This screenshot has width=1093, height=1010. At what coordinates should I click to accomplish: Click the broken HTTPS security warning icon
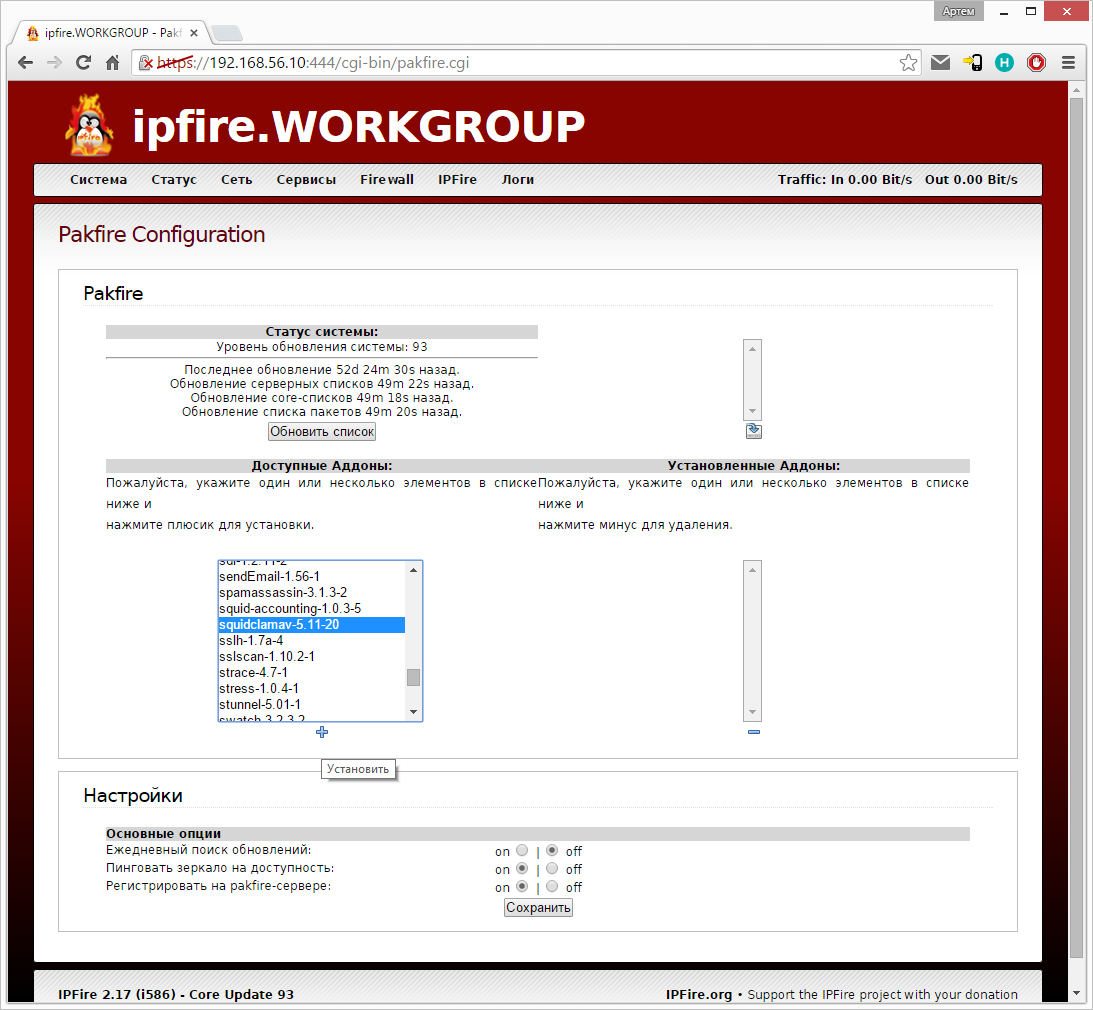[146, 63]
